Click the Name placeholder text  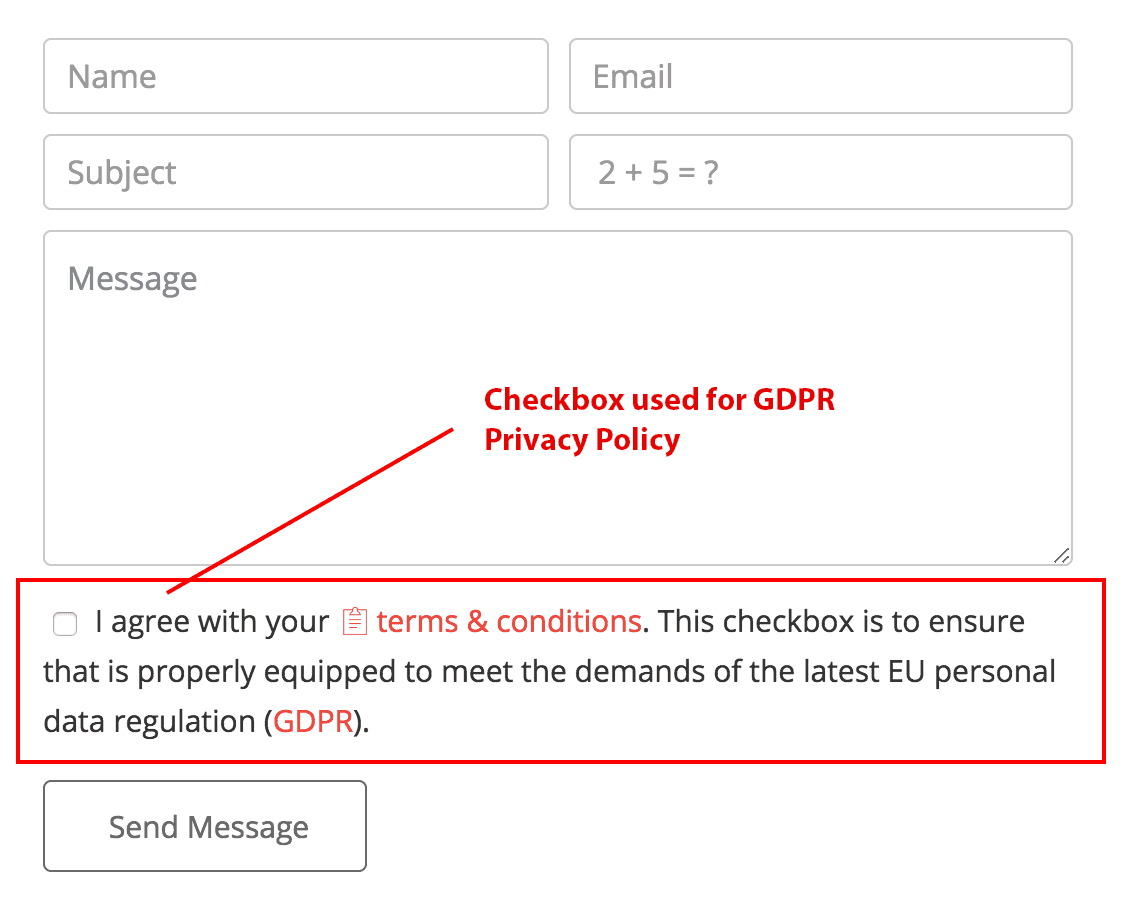[x=112, y=76]
